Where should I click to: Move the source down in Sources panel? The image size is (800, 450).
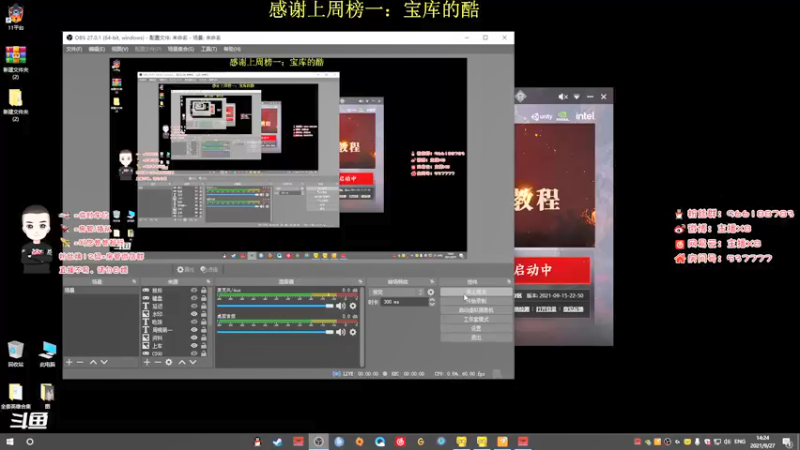coord(193,362)
